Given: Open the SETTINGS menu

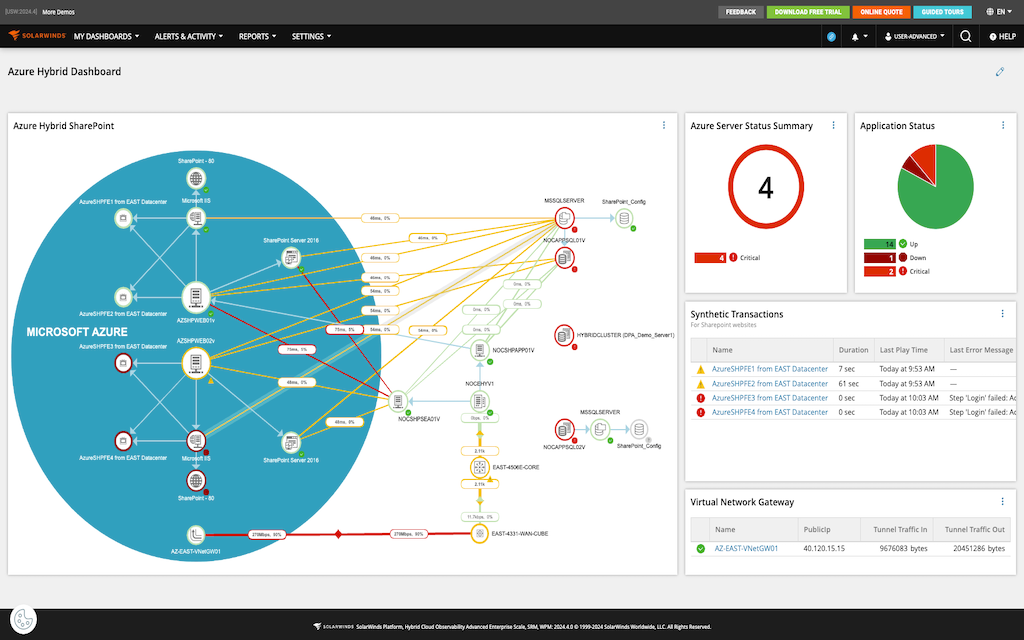Looking at the screenshot, I should click(x=310, y=36).
